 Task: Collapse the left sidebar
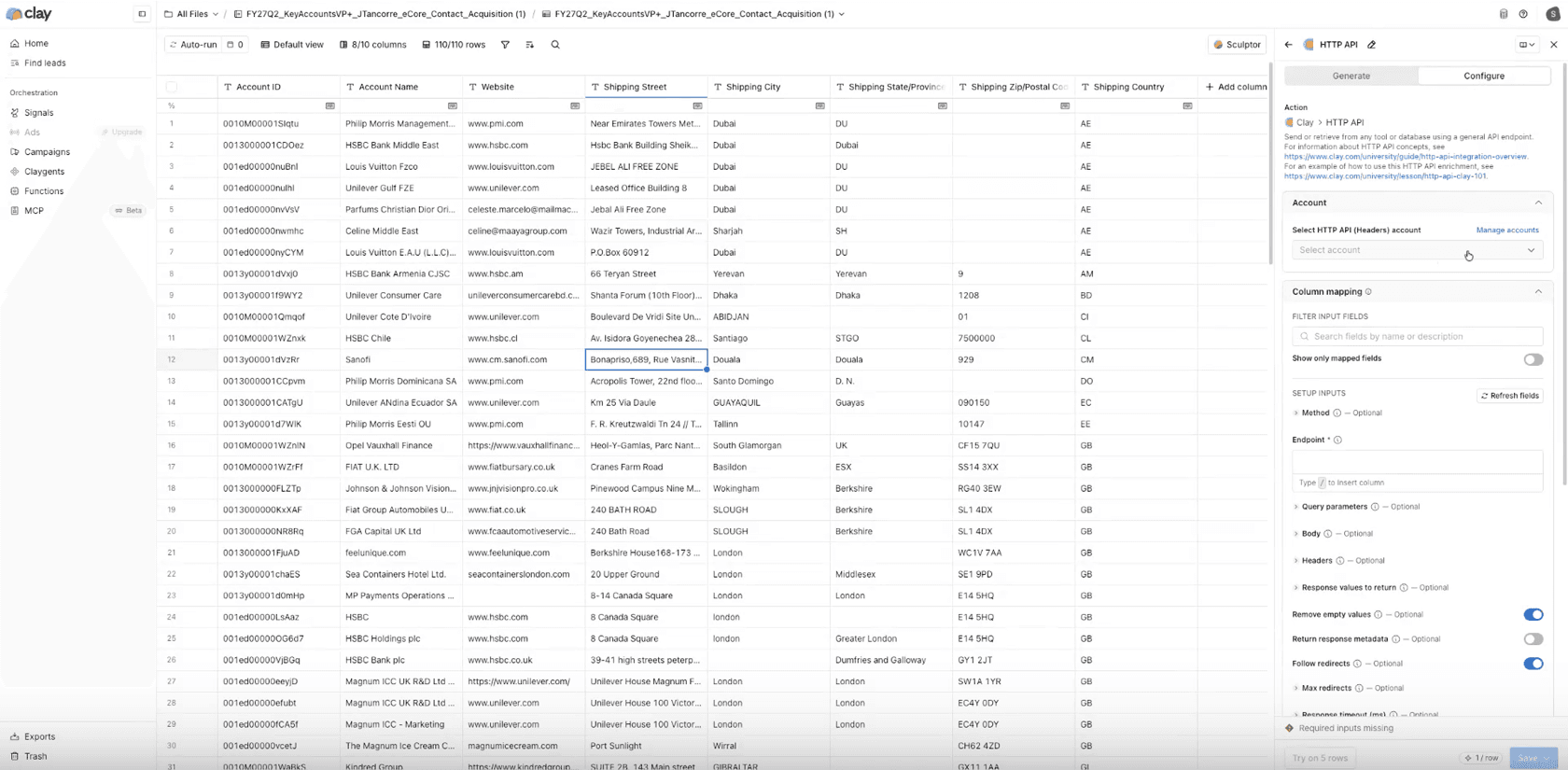(x=142, y=14)
